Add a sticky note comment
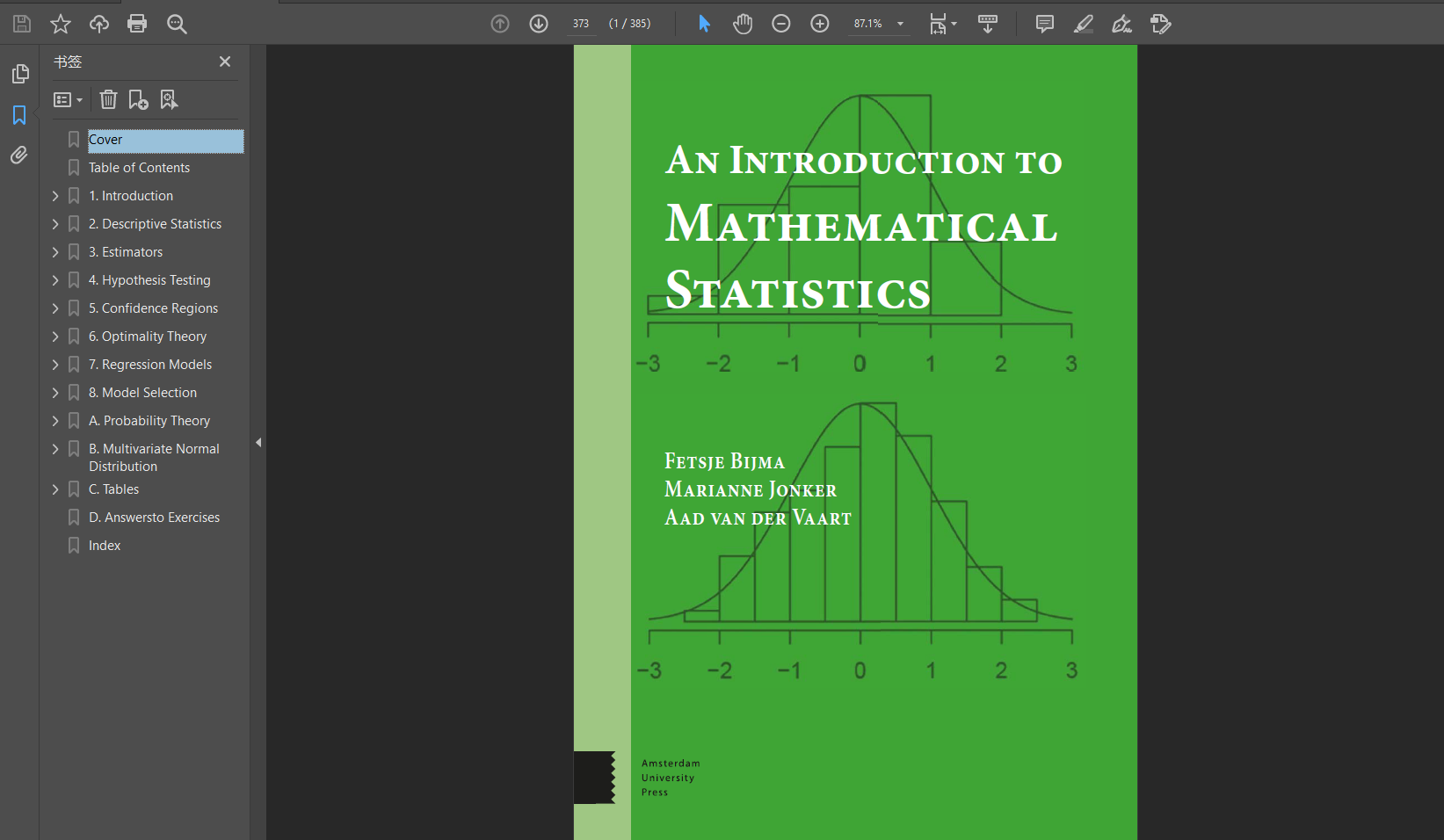Viewport: 1444px width, 840px height. click(1045, 24)
